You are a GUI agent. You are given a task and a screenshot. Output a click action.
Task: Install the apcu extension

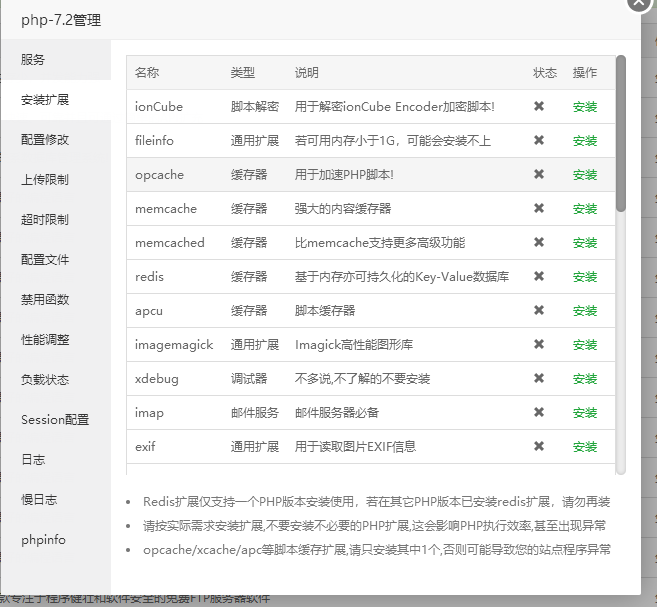[x=585, y=311]
